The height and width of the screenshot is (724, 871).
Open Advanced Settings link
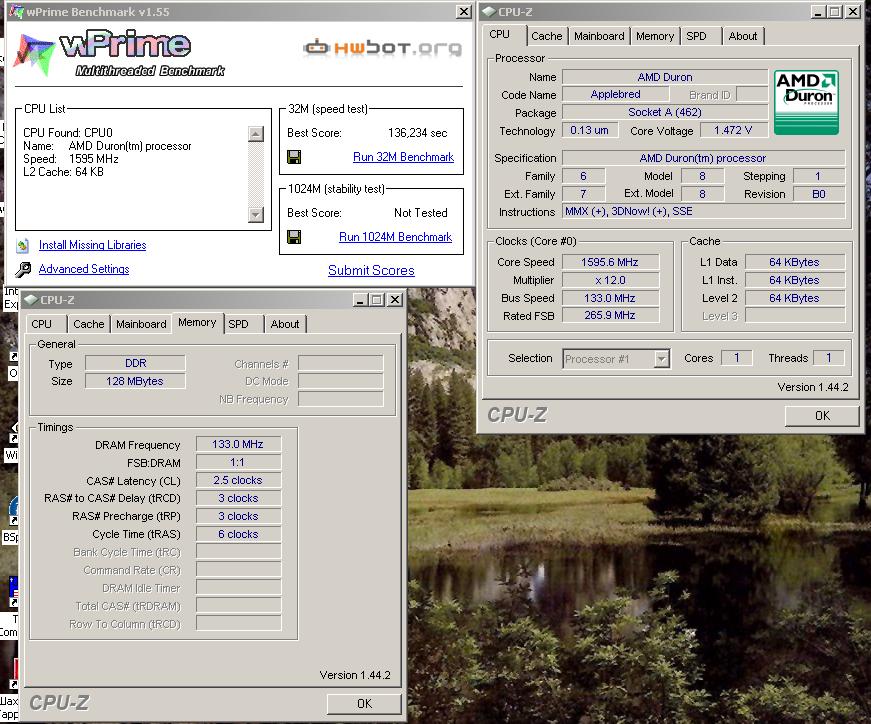click(84, 269)
